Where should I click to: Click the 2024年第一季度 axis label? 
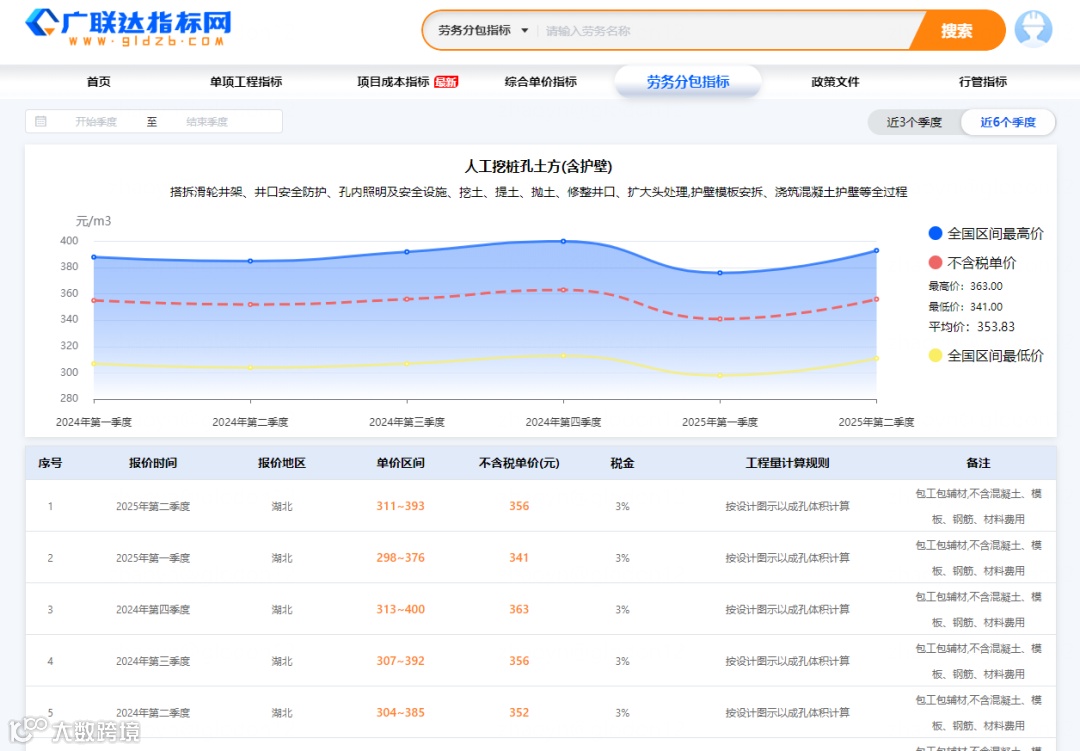[94, 422]
